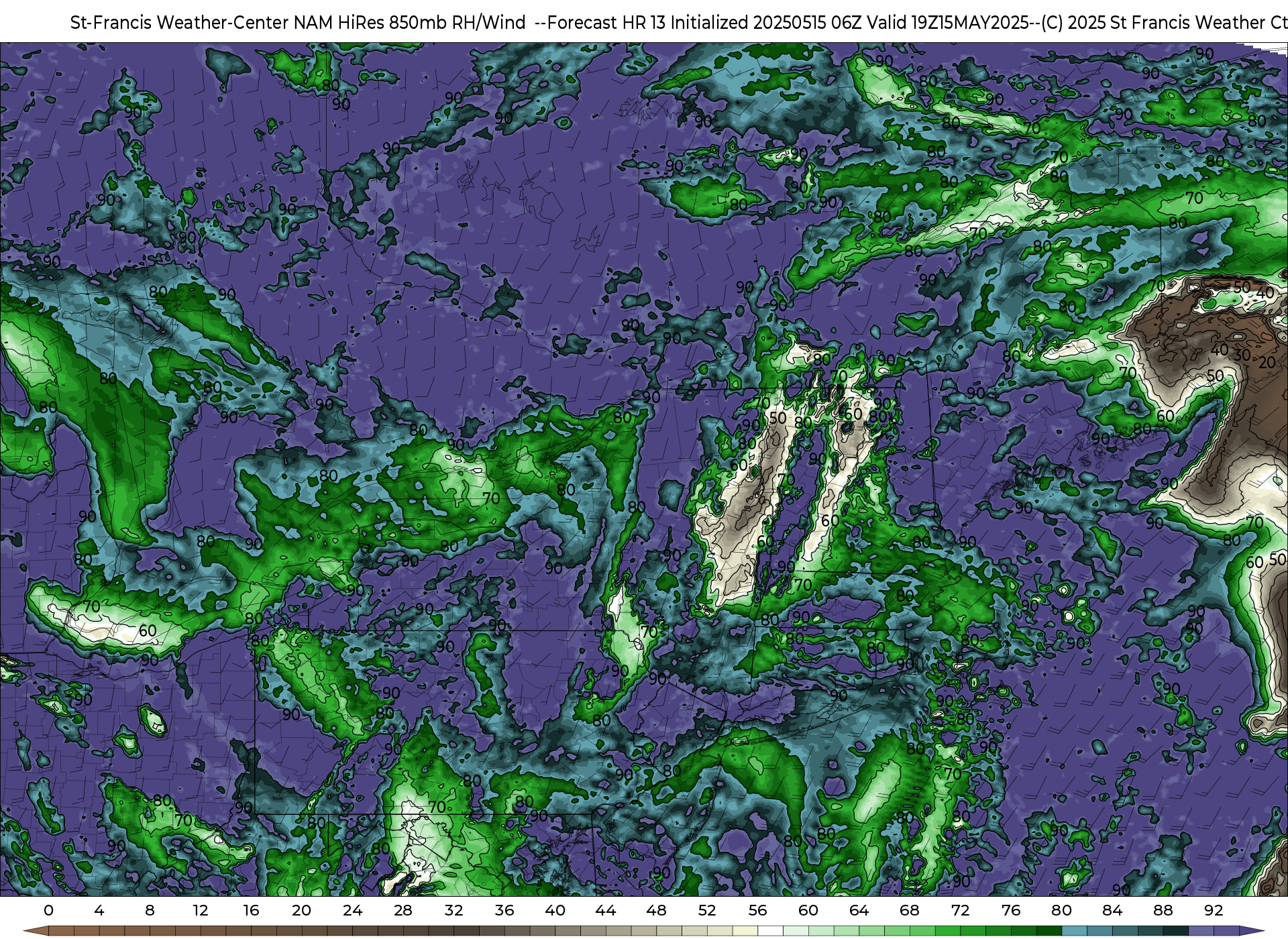Screen dimensions: 1288x939
Task: Click the white 56–58 colorbar swatch
Action: click(x=770, y=931)
